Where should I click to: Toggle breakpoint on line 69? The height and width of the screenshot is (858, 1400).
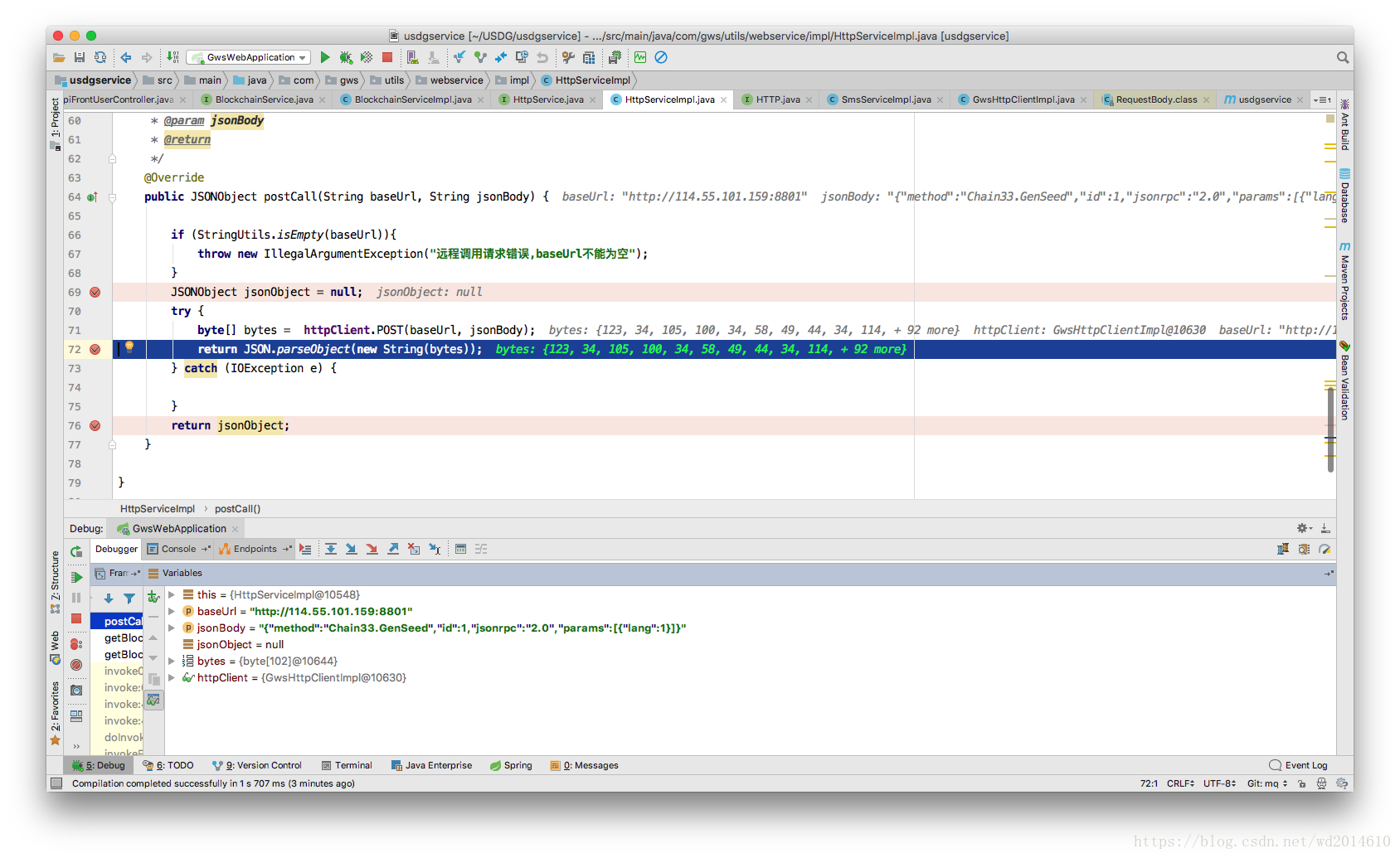click(95, 292)
